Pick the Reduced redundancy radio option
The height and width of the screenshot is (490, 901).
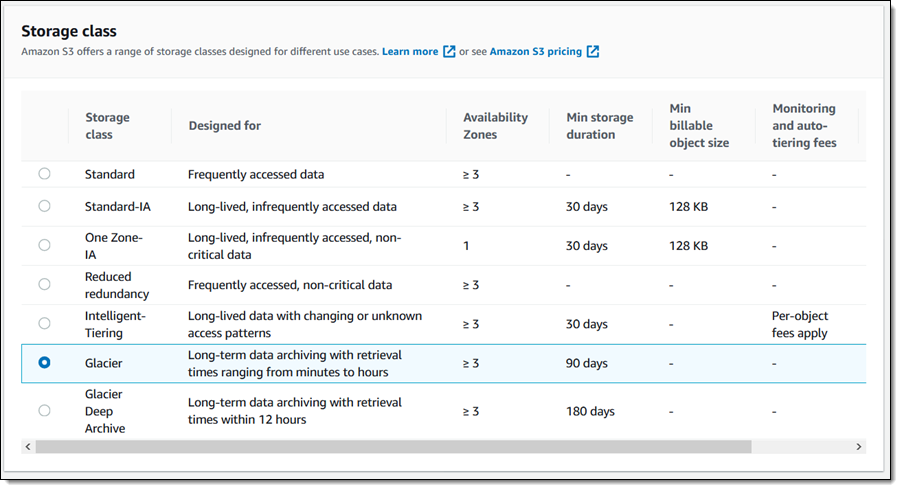click(44, 284)
